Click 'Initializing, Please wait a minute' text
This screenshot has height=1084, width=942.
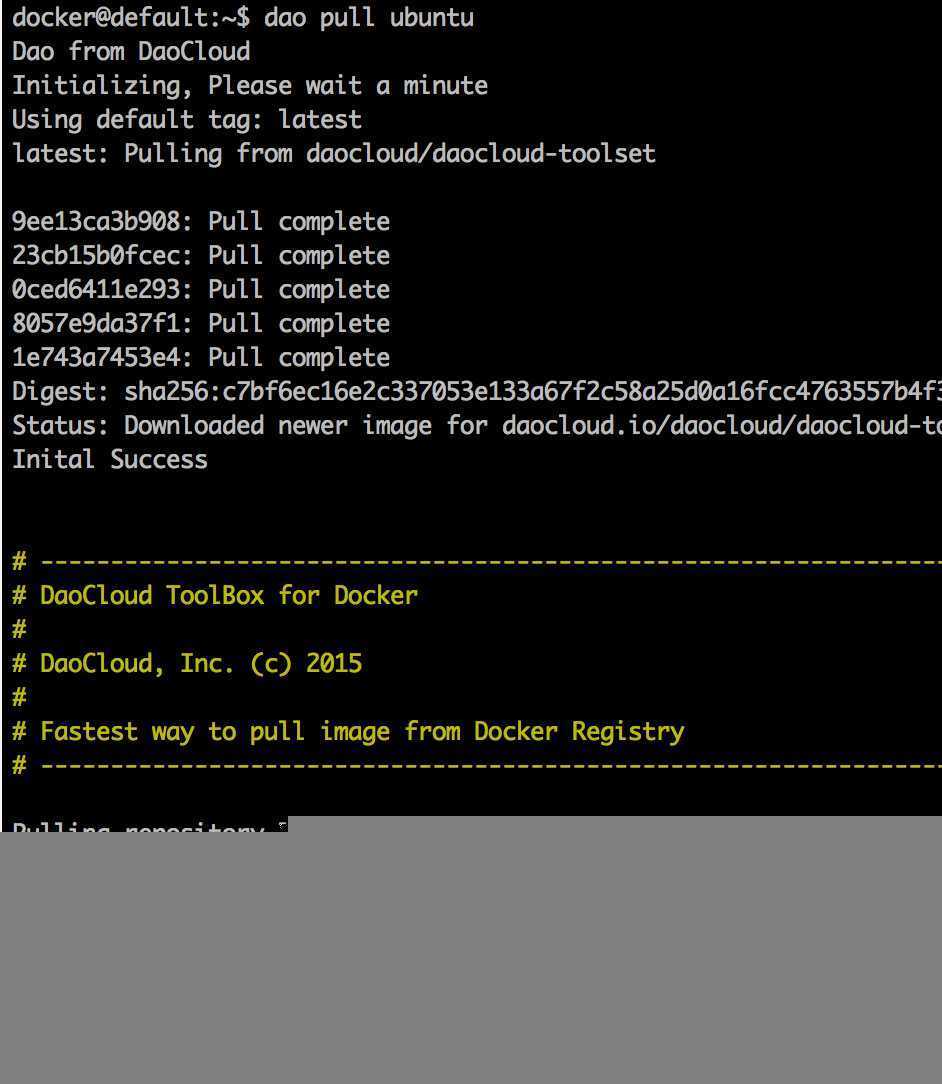pyautogui.click(x=250, y=86)
